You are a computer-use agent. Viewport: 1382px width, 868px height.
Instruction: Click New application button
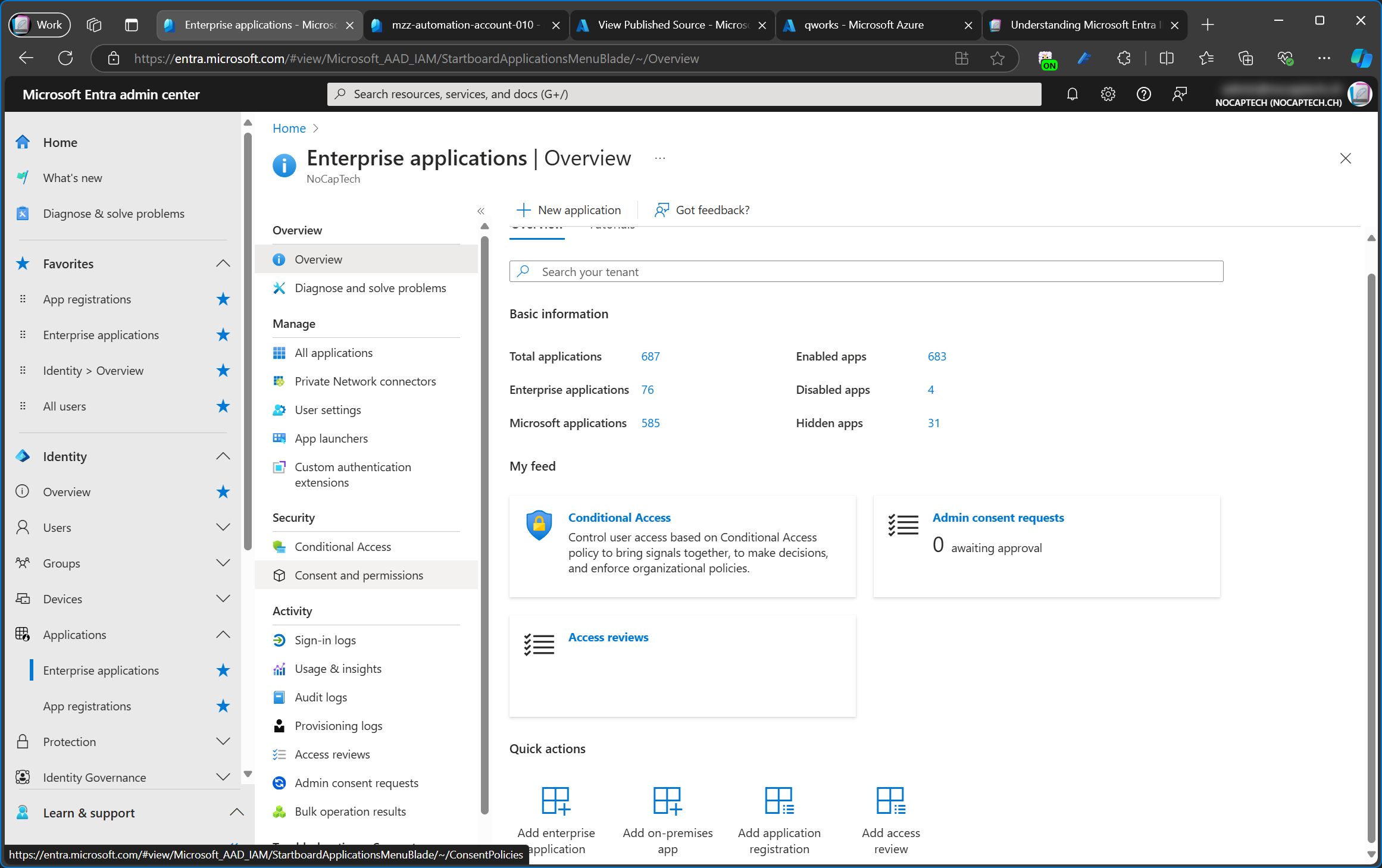(x=569, y=210)
